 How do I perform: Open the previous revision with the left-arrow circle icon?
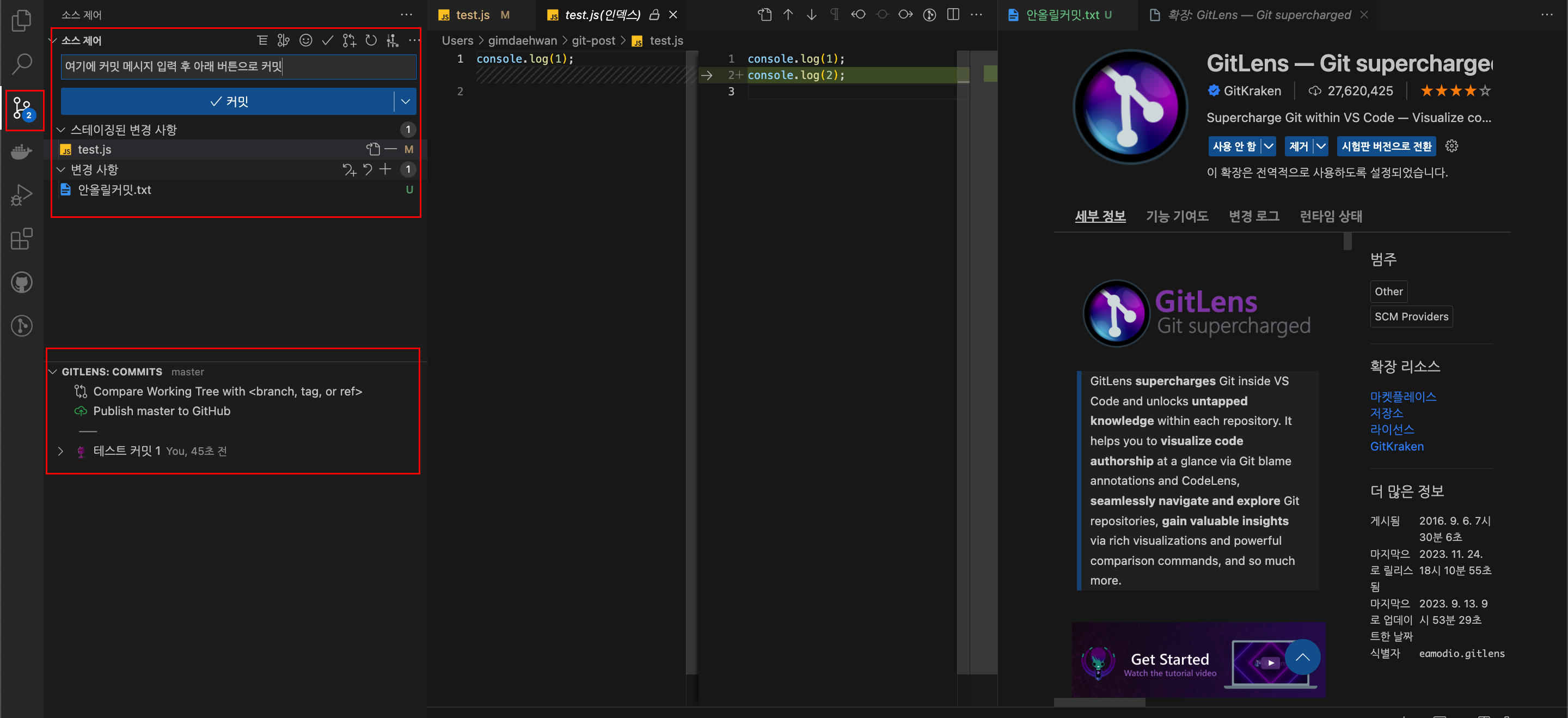858,15
